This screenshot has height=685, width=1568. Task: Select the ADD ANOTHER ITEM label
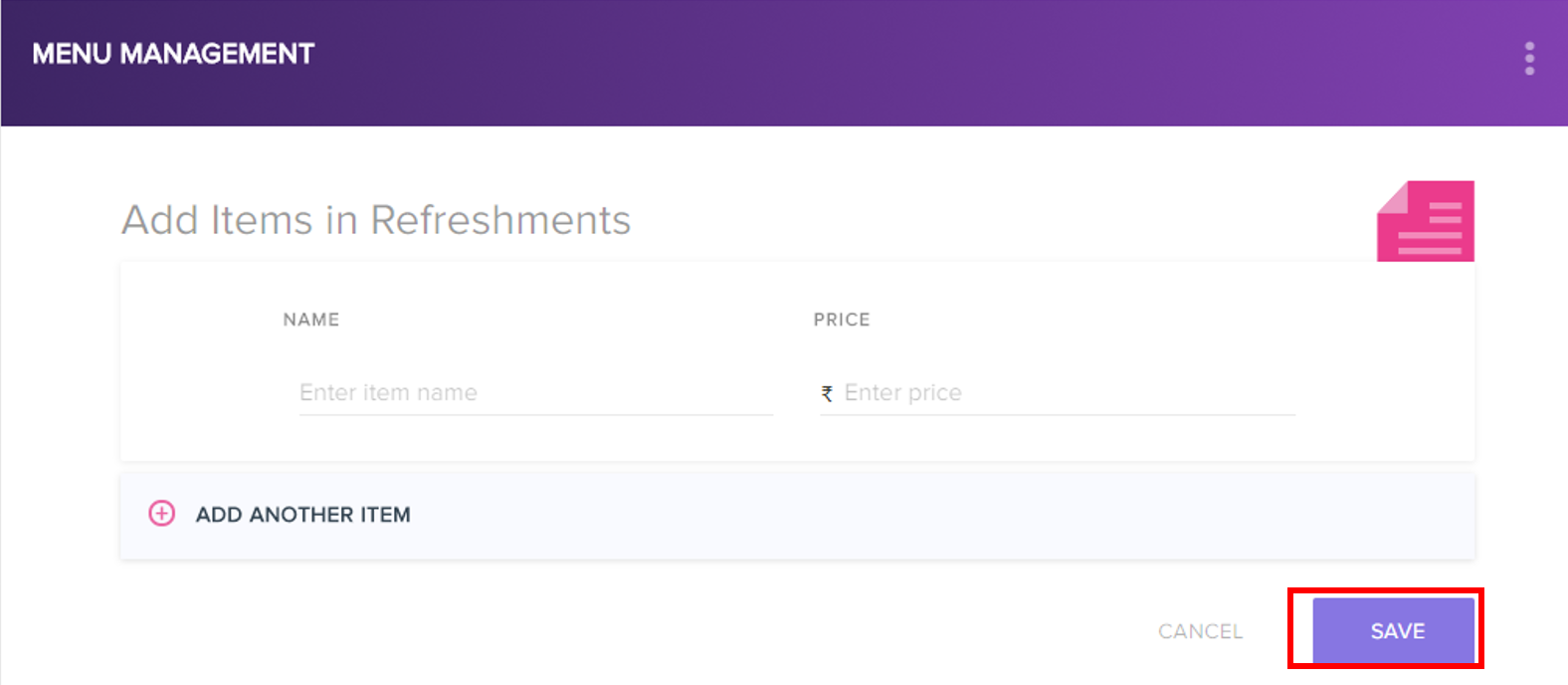(x=302, y=515)
